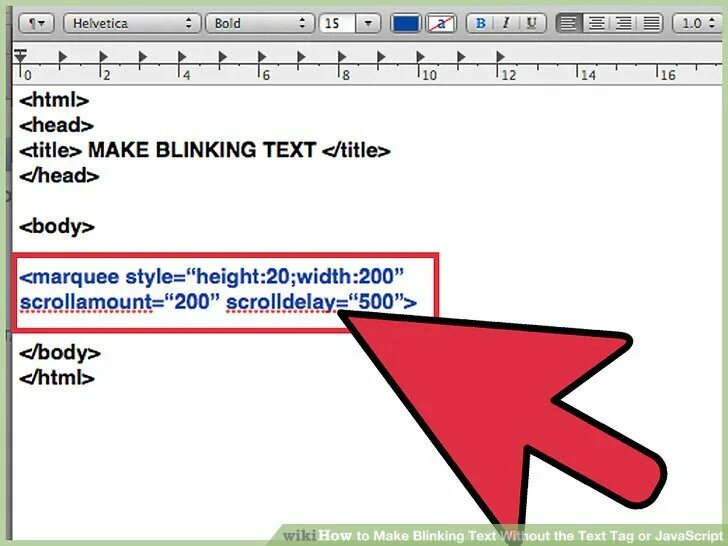728x546 pixels.
Task: Open the Bold typeface dropdown
Action: click(x=260, y=23)
